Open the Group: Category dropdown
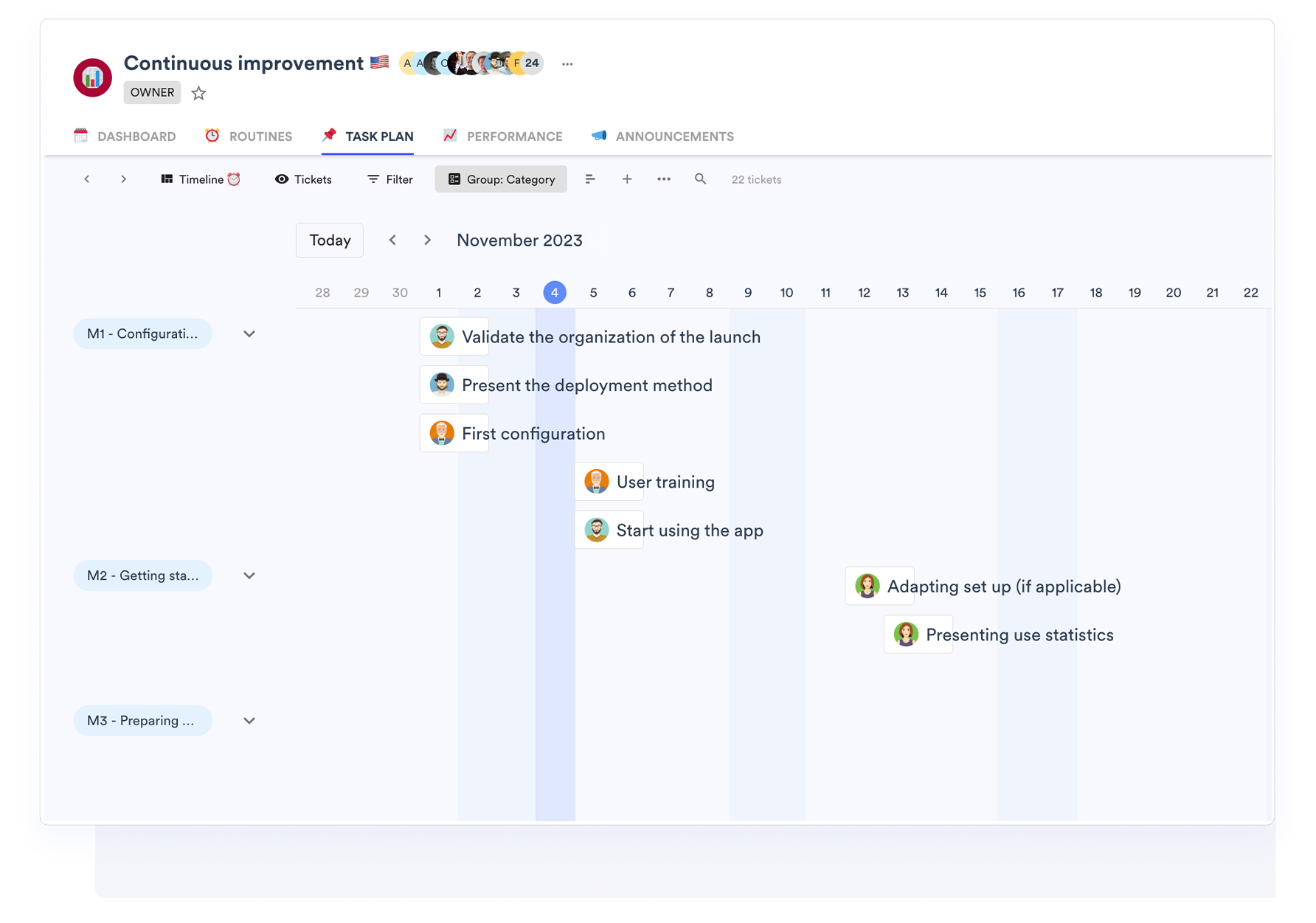The width and height of the screenshot is (1316, 923). click(501, 179)
